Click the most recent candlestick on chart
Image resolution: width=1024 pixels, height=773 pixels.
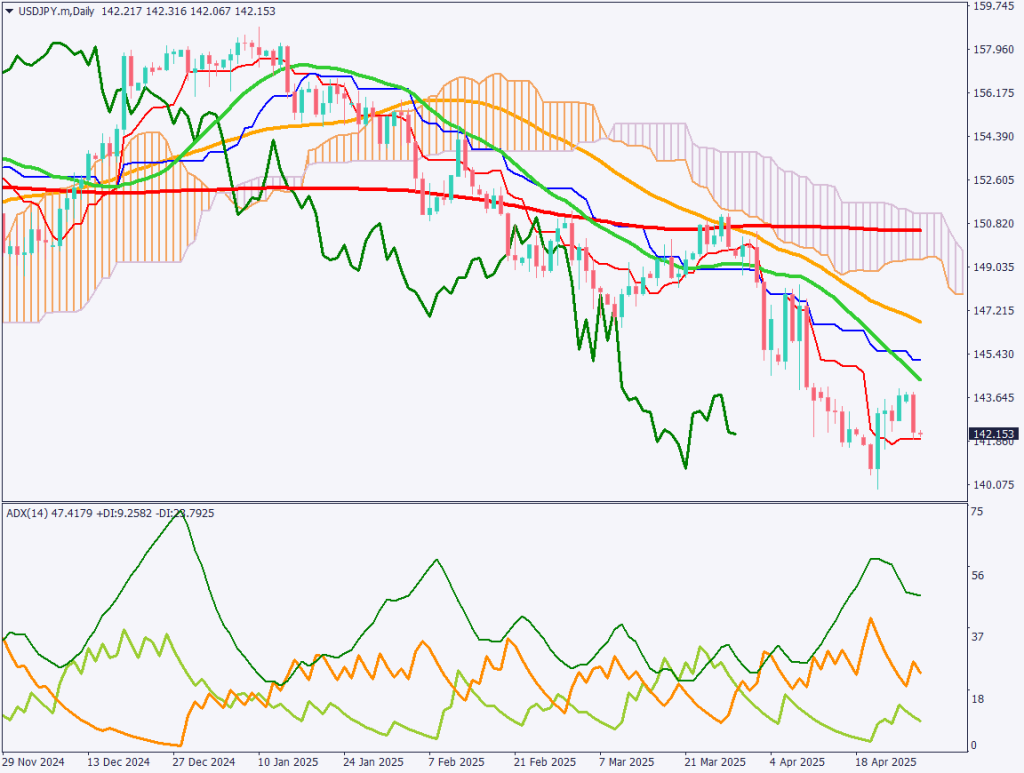tap(921, 434)
